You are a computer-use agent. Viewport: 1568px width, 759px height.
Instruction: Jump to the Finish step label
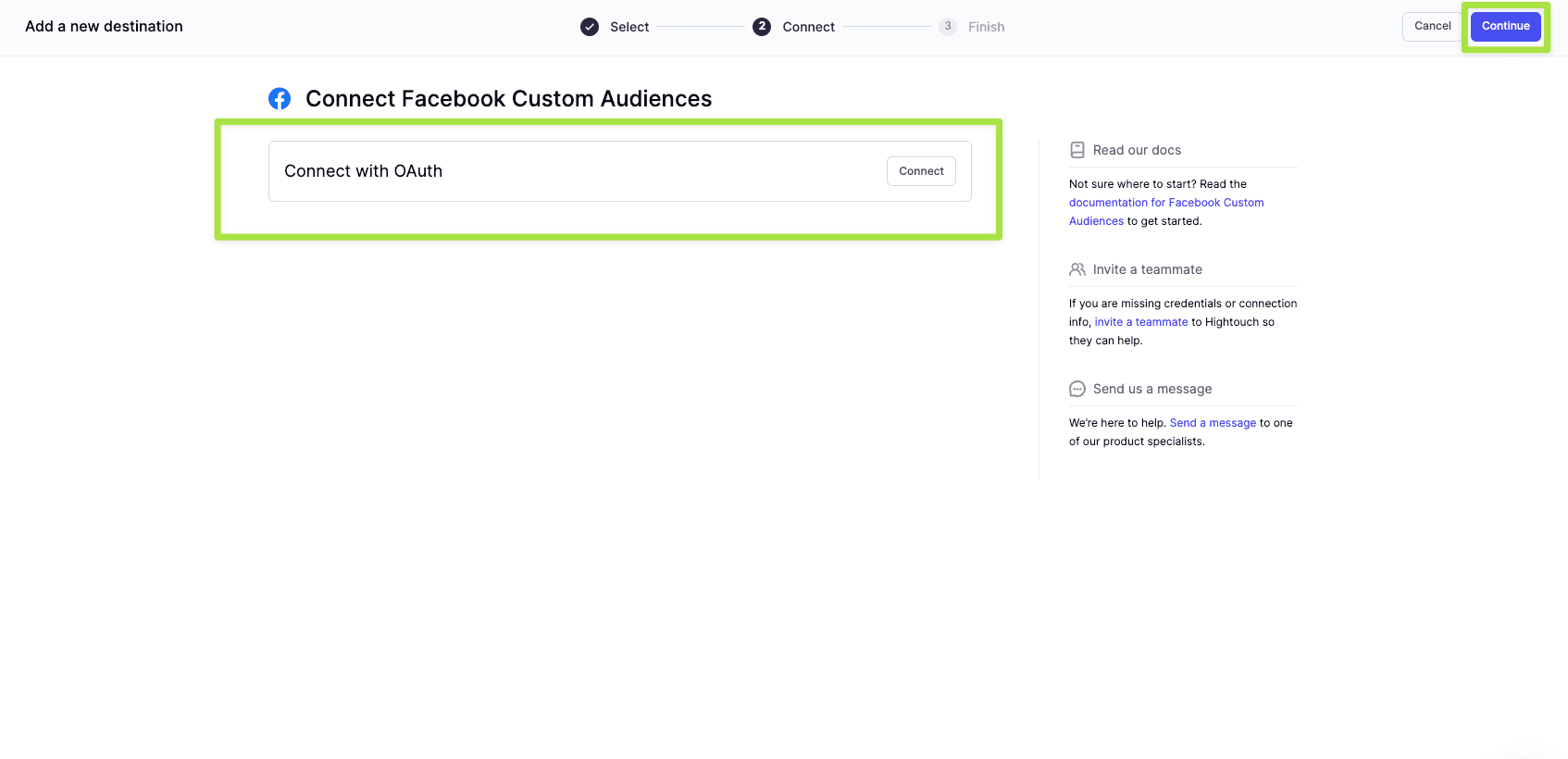pyautogui.click(x=986, y=27)
